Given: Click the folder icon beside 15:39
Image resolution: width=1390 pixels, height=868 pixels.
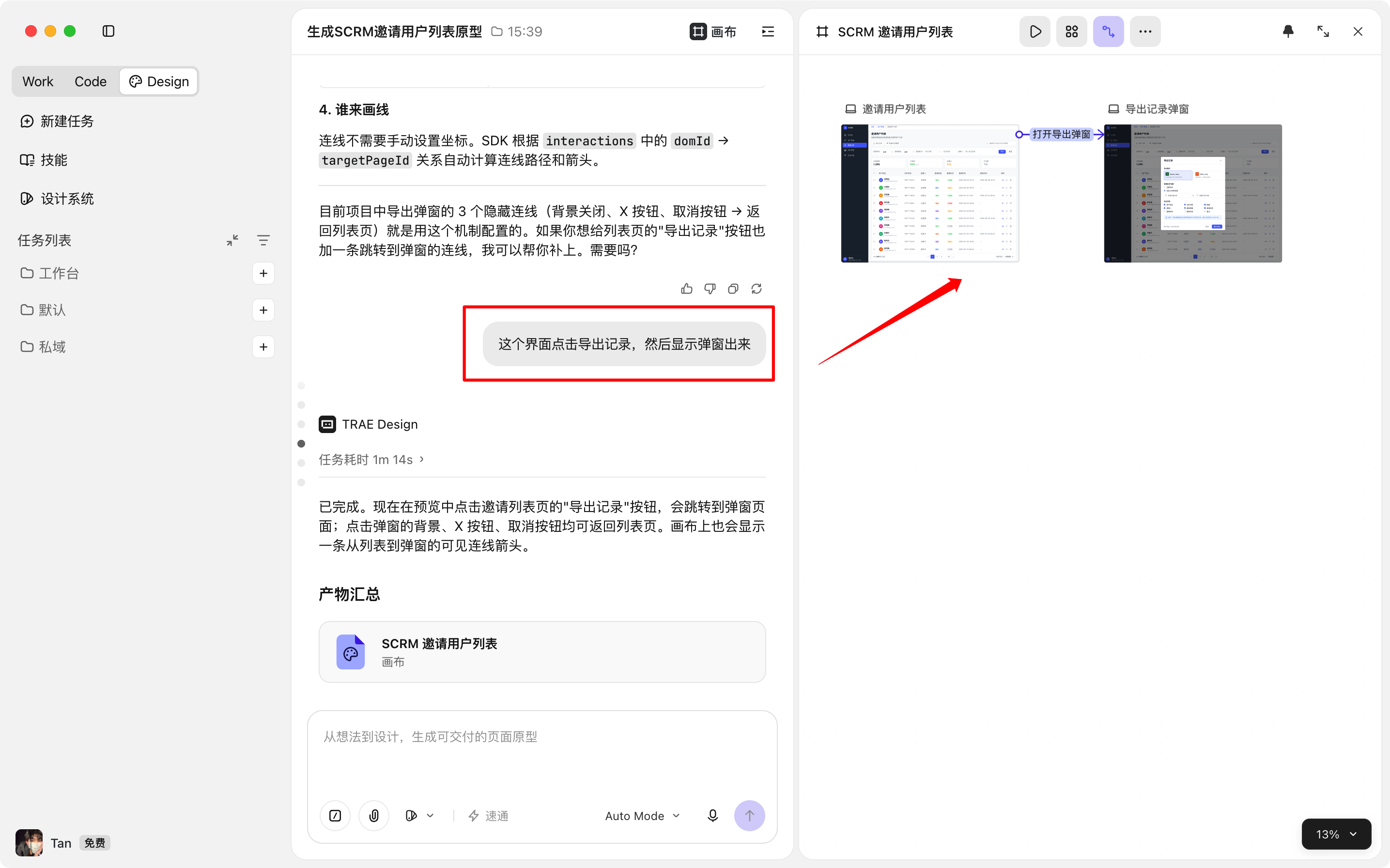Looking at the screenshot, I should [x=497, y=31].
